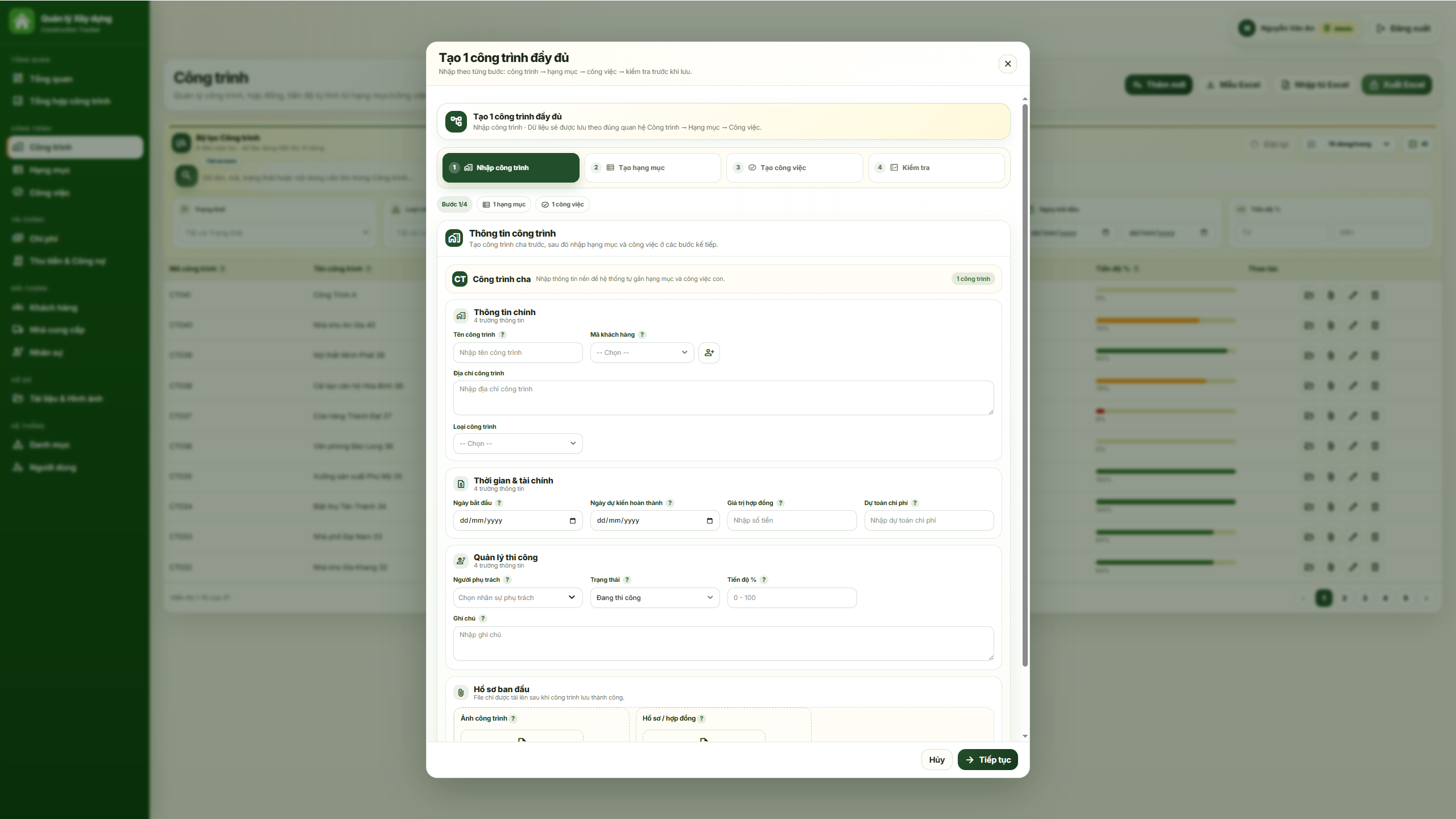Click the Thông tin công trình section icon
Viewport: 1456px width, 819px height.
click(454, 238)
